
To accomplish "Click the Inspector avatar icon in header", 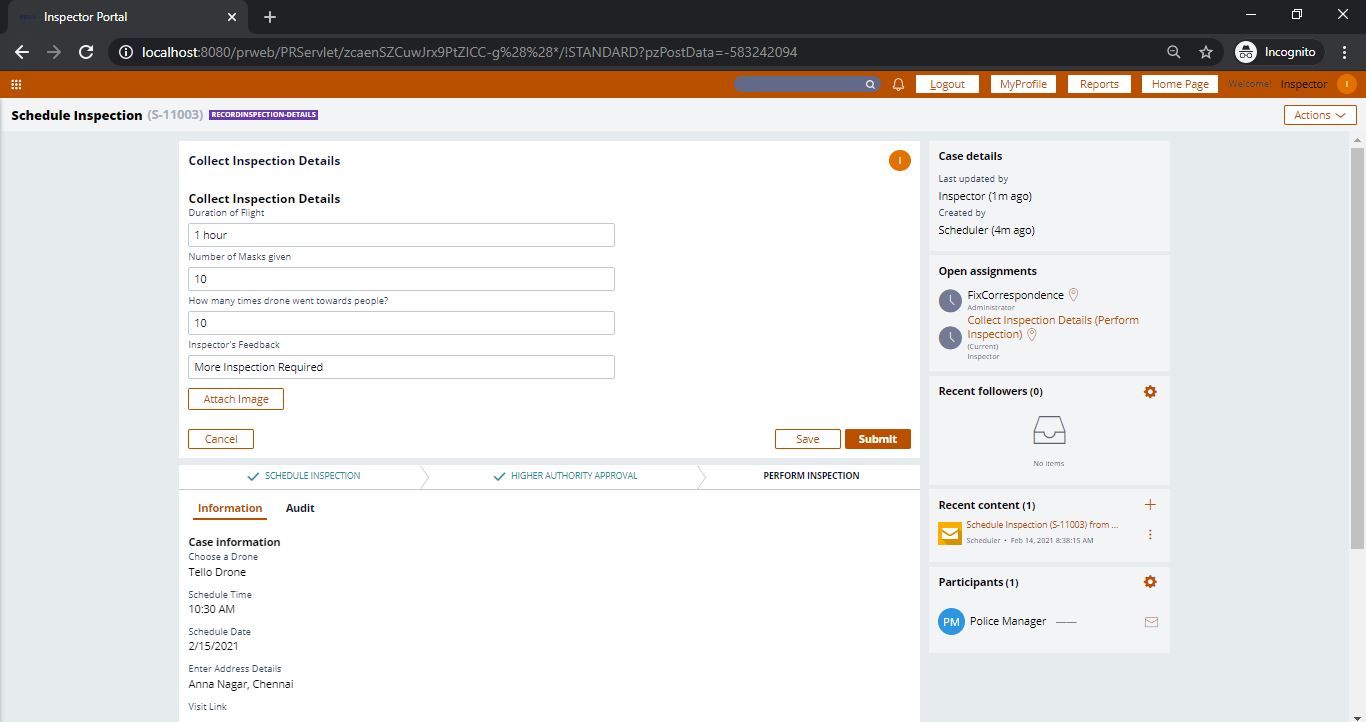I will click(1346, 84).
